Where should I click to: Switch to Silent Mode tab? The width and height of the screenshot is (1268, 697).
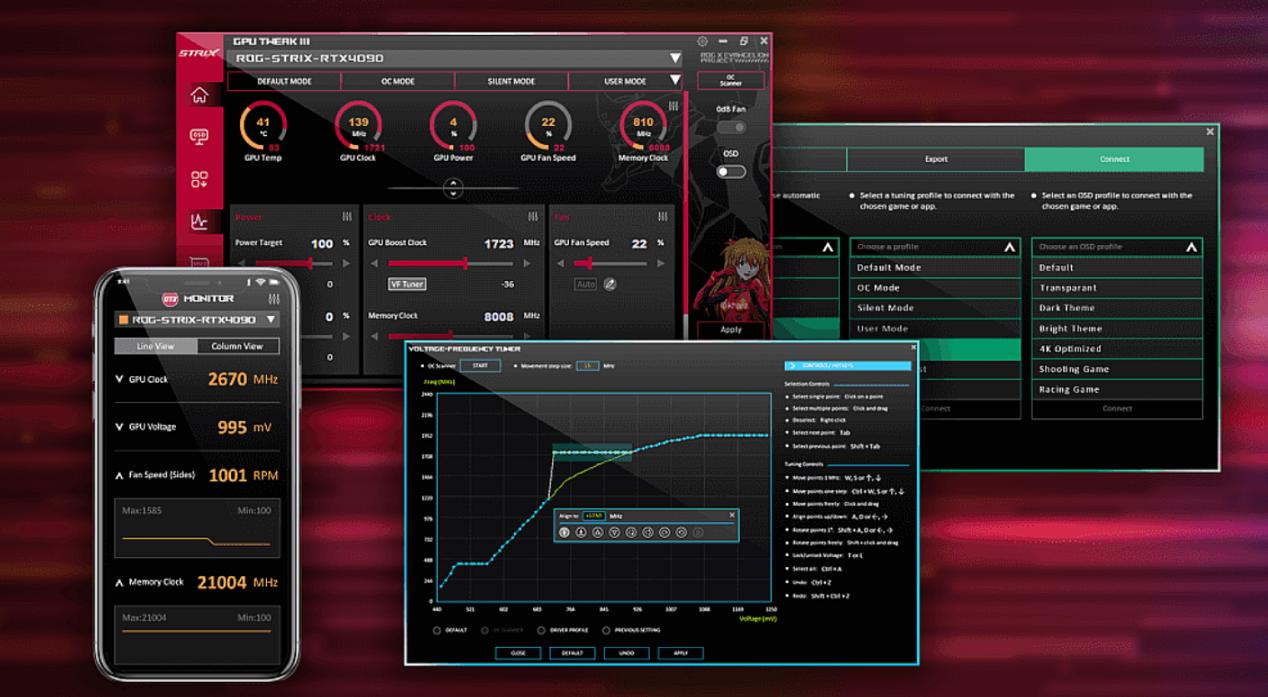point(511,81)
